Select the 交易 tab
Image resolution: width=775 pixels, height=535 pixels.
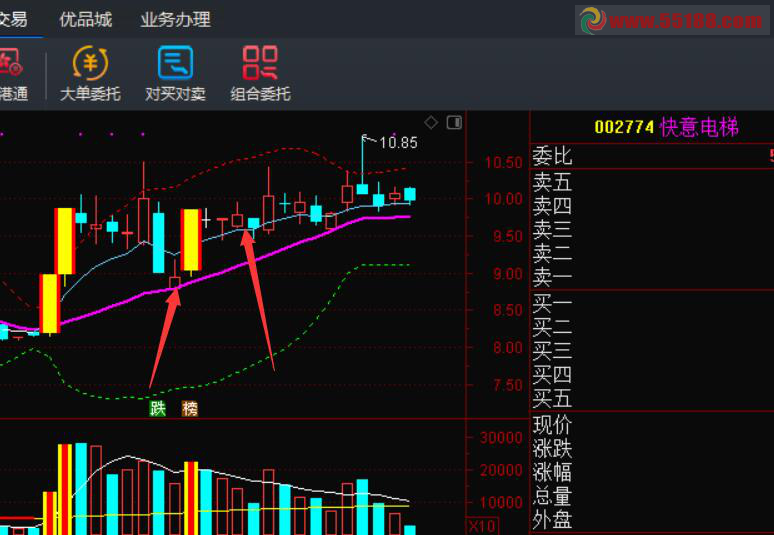(14, 19)
